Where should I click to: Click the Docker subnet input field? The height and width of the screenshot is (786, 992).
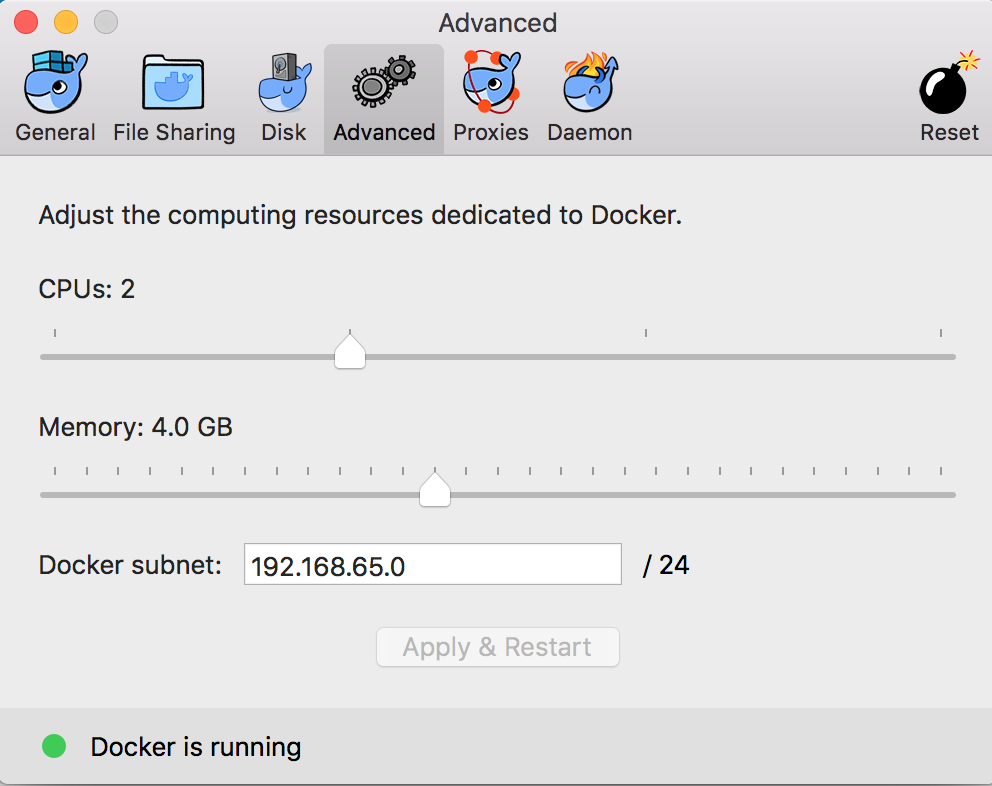point(433,564)
